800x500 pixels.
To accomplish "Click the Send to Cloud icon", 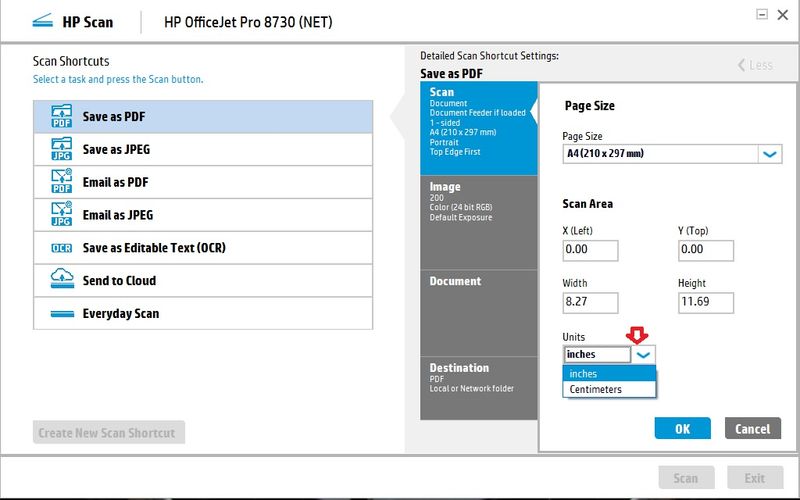I will 62,279.
